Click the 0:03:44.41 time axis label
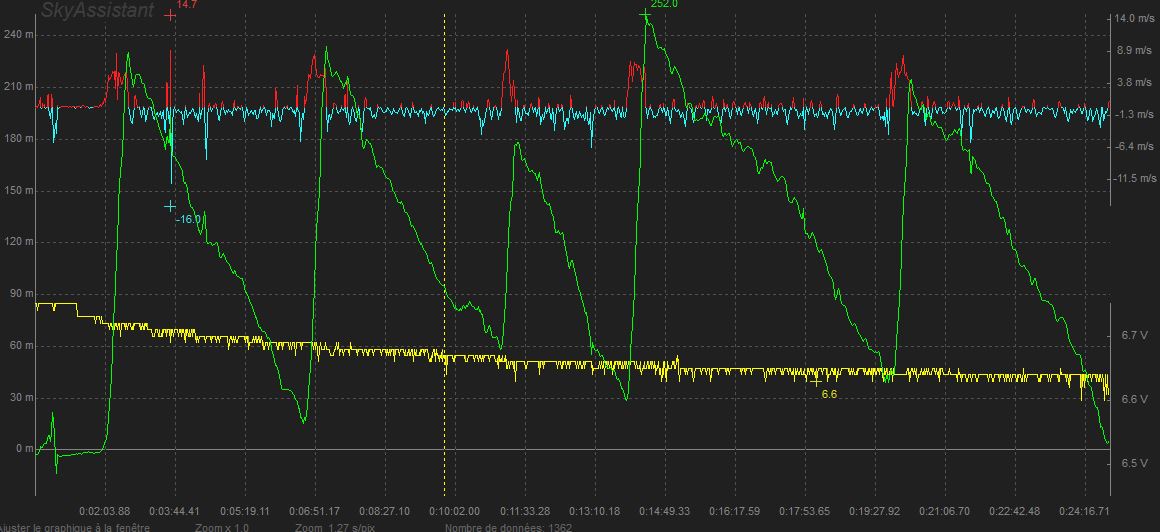The width and height of the screenshot is (1160, 532). (x=175, y=511)
